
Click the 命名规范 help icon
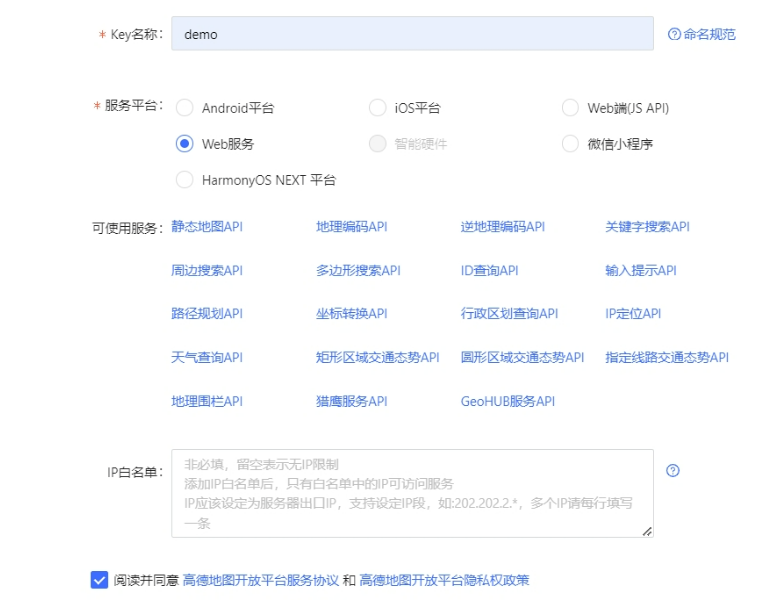(675, 34)
